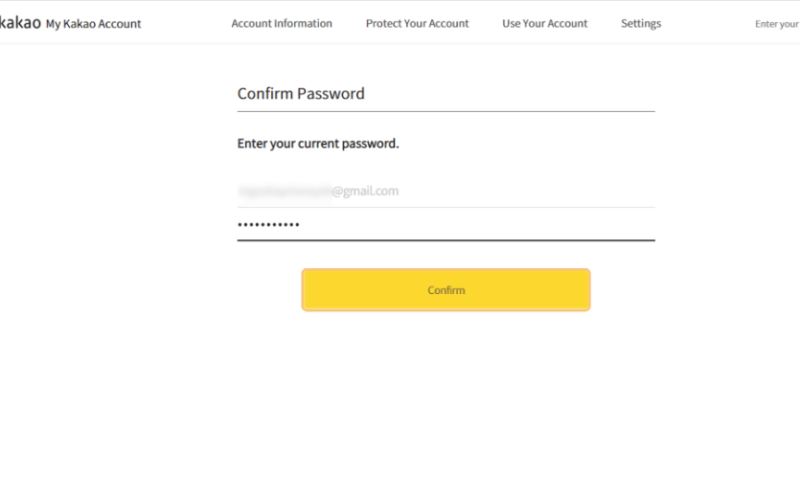The height and width of the screenshot is (500, 800).
Task: Open My Kakao Account home link
Action: (x=93, y=24)
